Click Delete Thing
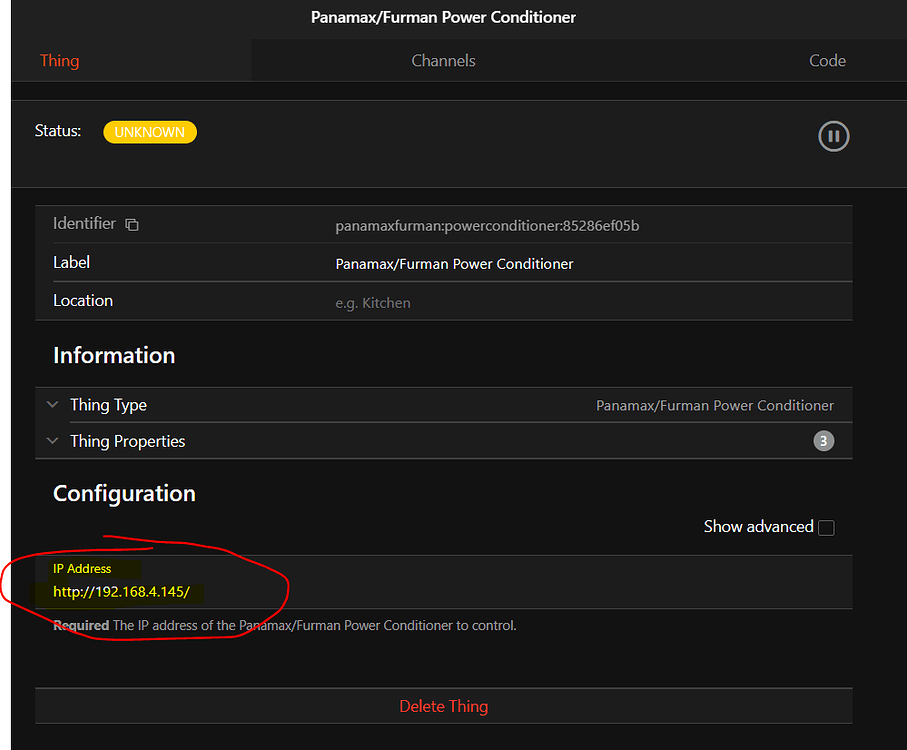This screenshot has width=907, height=750. point(443,705)
